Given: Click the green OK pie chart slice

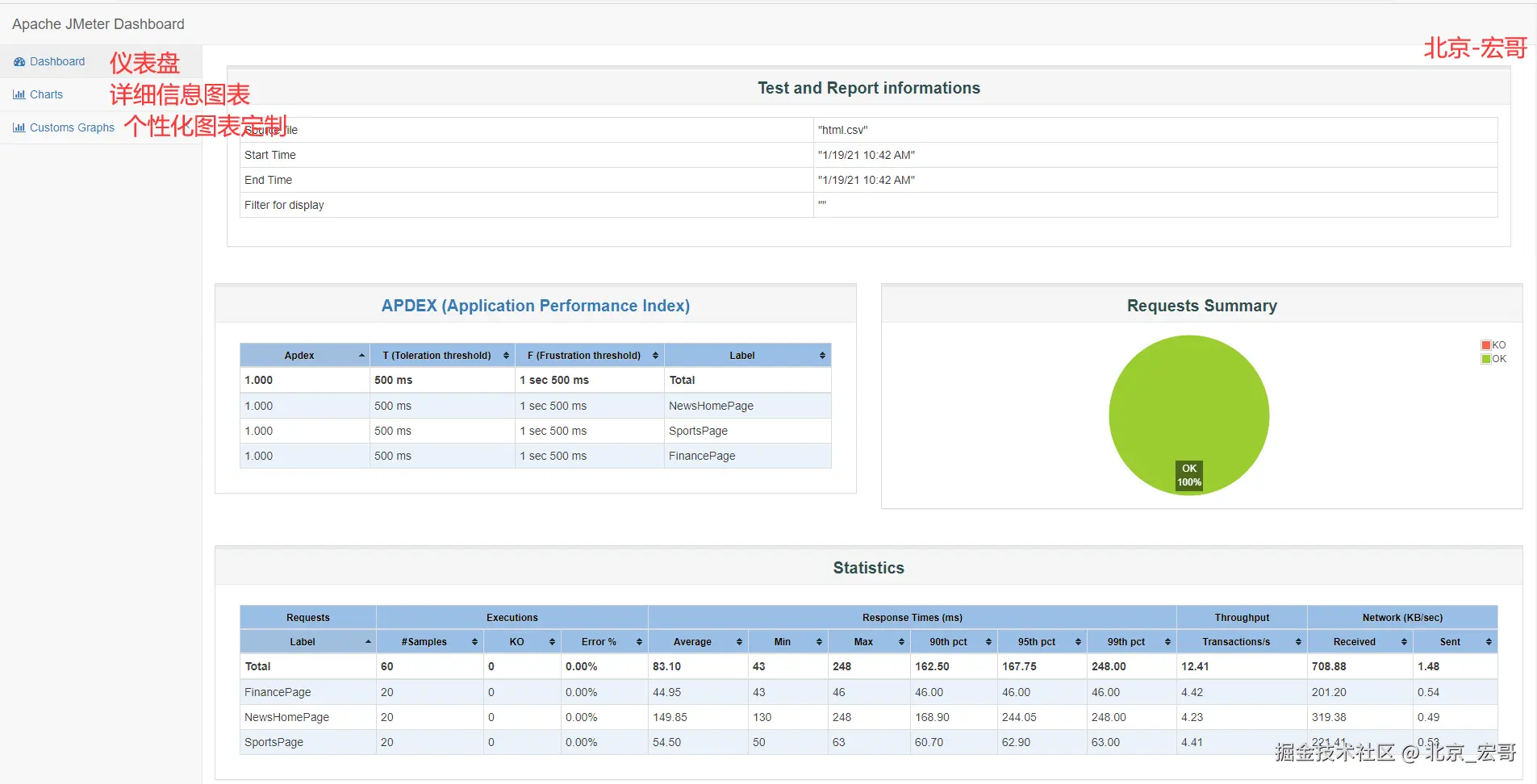Looking at the screenshot, I should point(1188,403).
